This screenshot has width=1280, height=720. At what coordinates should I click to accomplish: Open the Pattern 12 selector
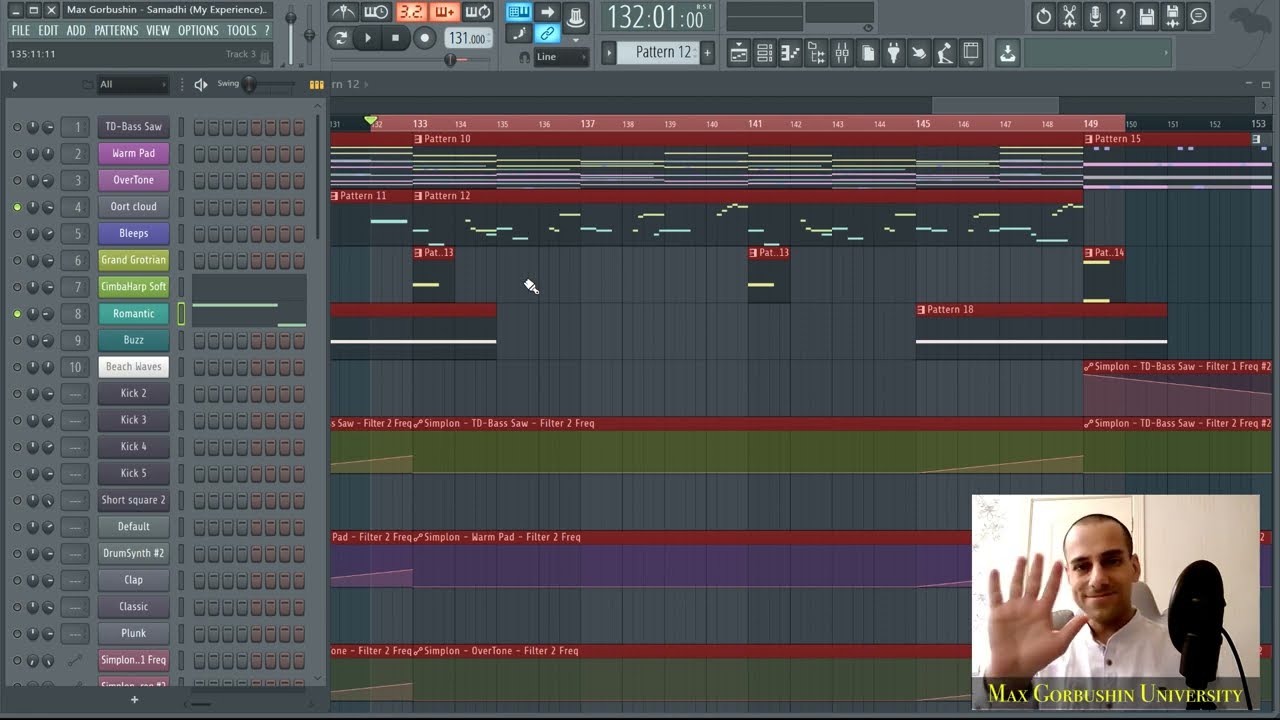[x=658, y=52]
